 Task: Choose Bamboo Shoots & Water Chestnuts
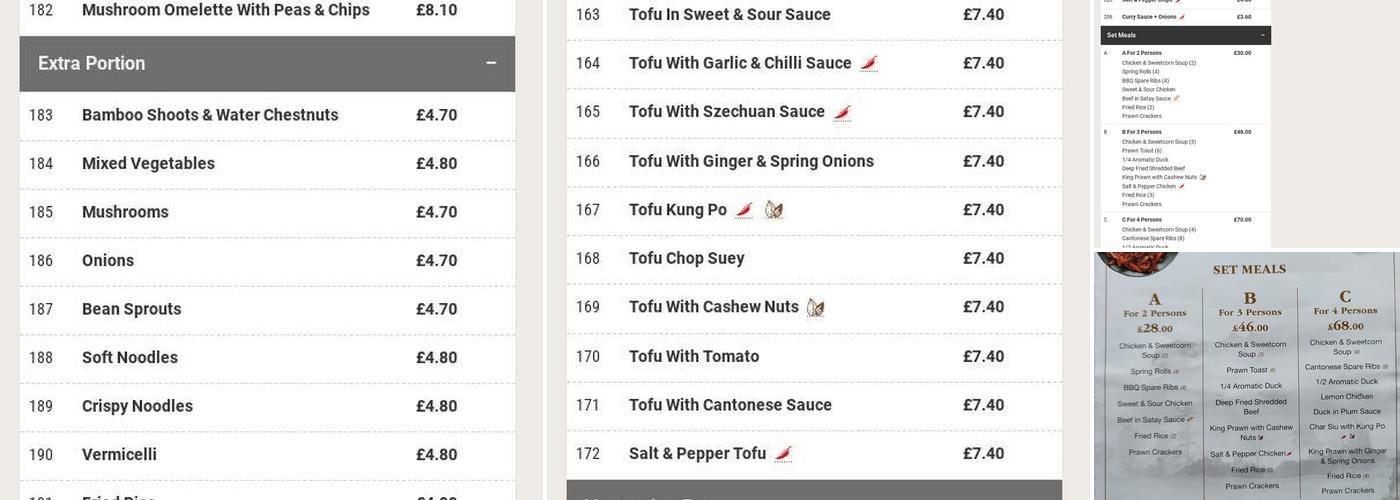point(210,115)
